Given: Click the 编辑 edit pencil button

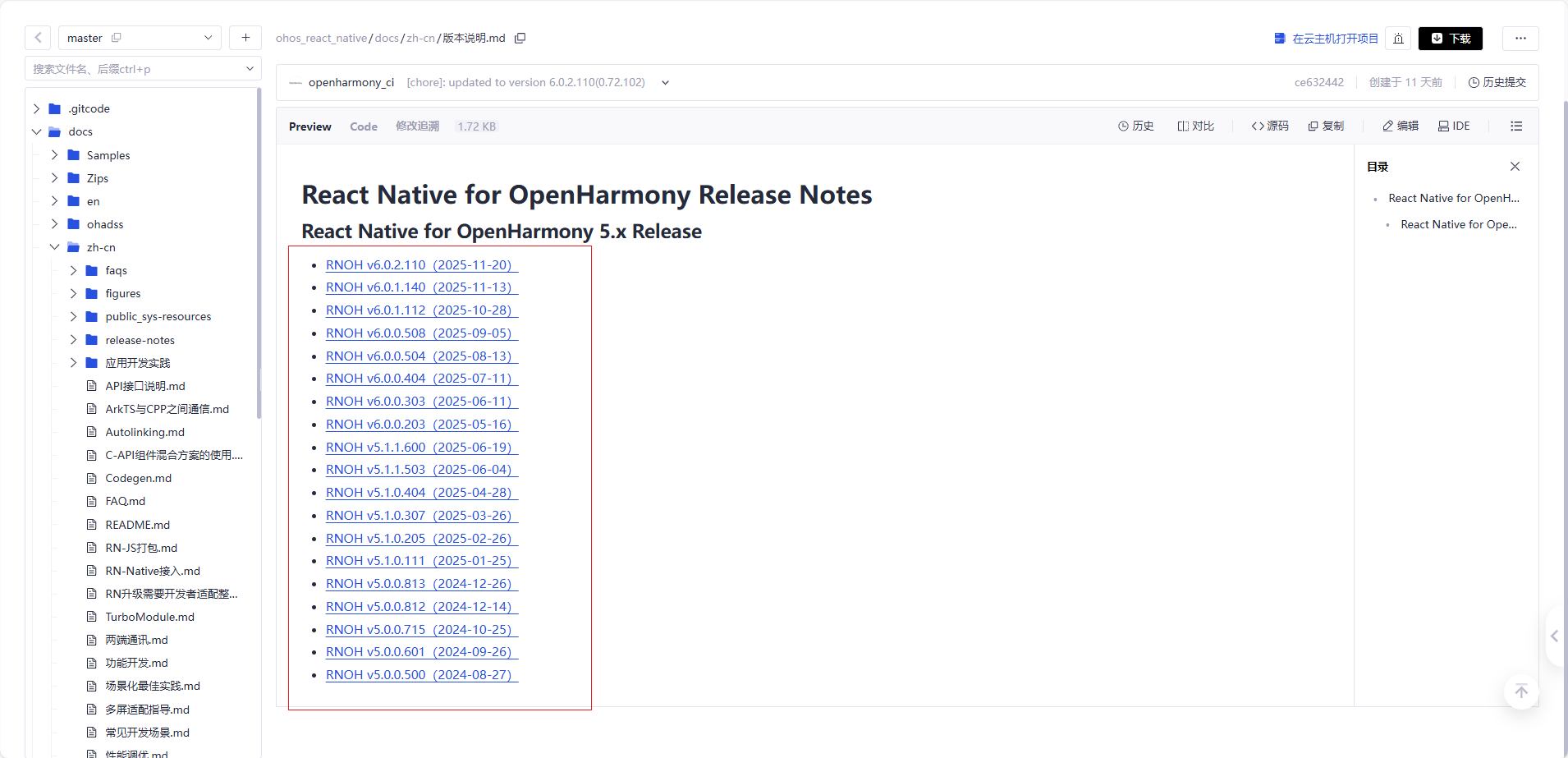Looking at the screenshot, I should [1401, 126].
